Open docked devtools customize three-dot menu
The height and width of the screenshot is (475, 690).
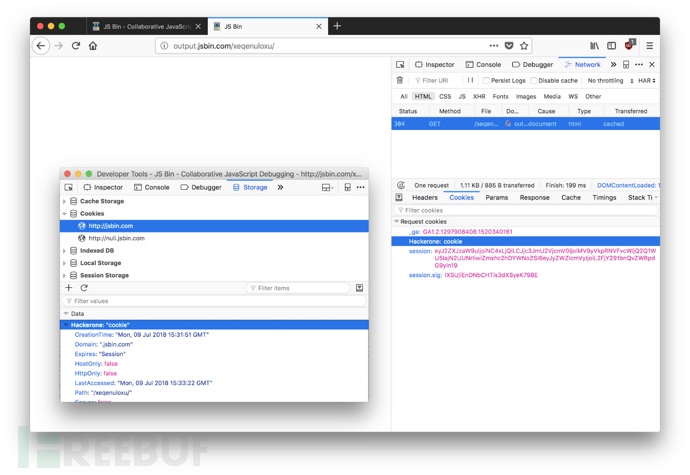(x=639, y=65)
